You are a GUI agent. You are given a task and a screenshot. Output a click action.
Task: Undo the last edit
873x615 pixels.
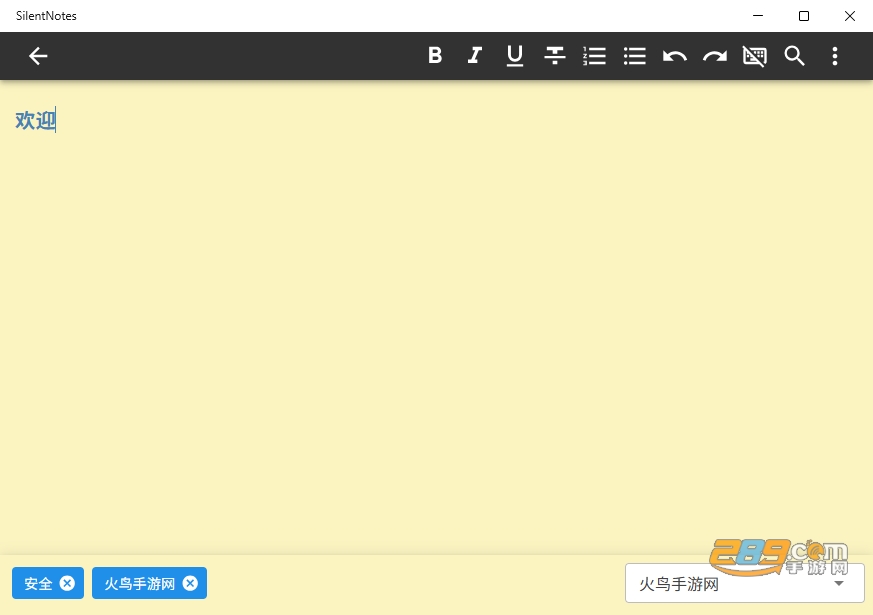click(675, 56)
